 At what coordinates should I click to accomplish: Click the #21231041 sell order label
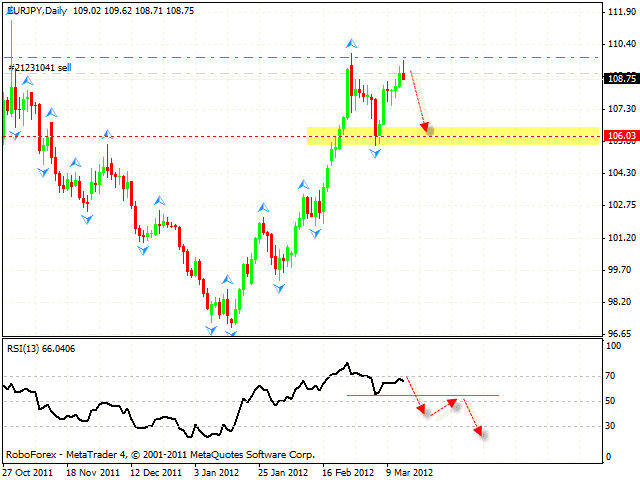[41, 67]
